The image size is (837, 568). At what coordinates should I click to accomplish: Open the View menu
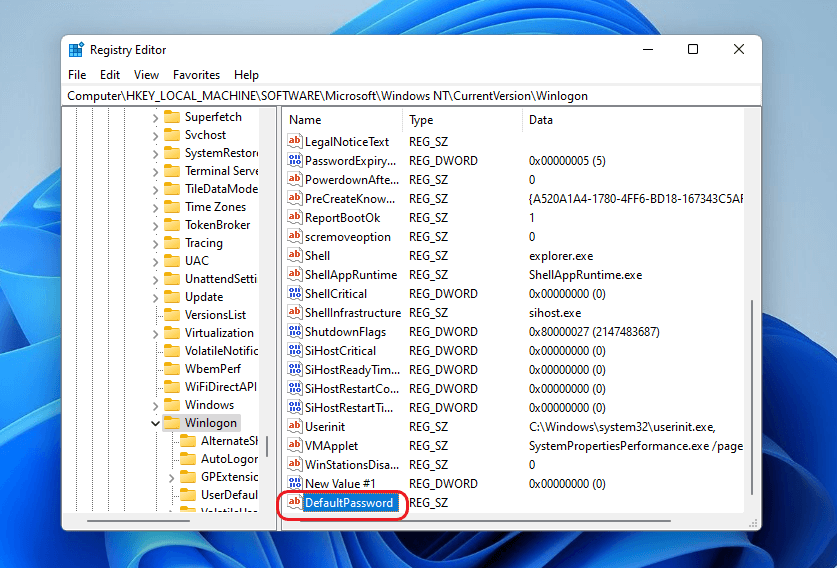click(146, 75)
